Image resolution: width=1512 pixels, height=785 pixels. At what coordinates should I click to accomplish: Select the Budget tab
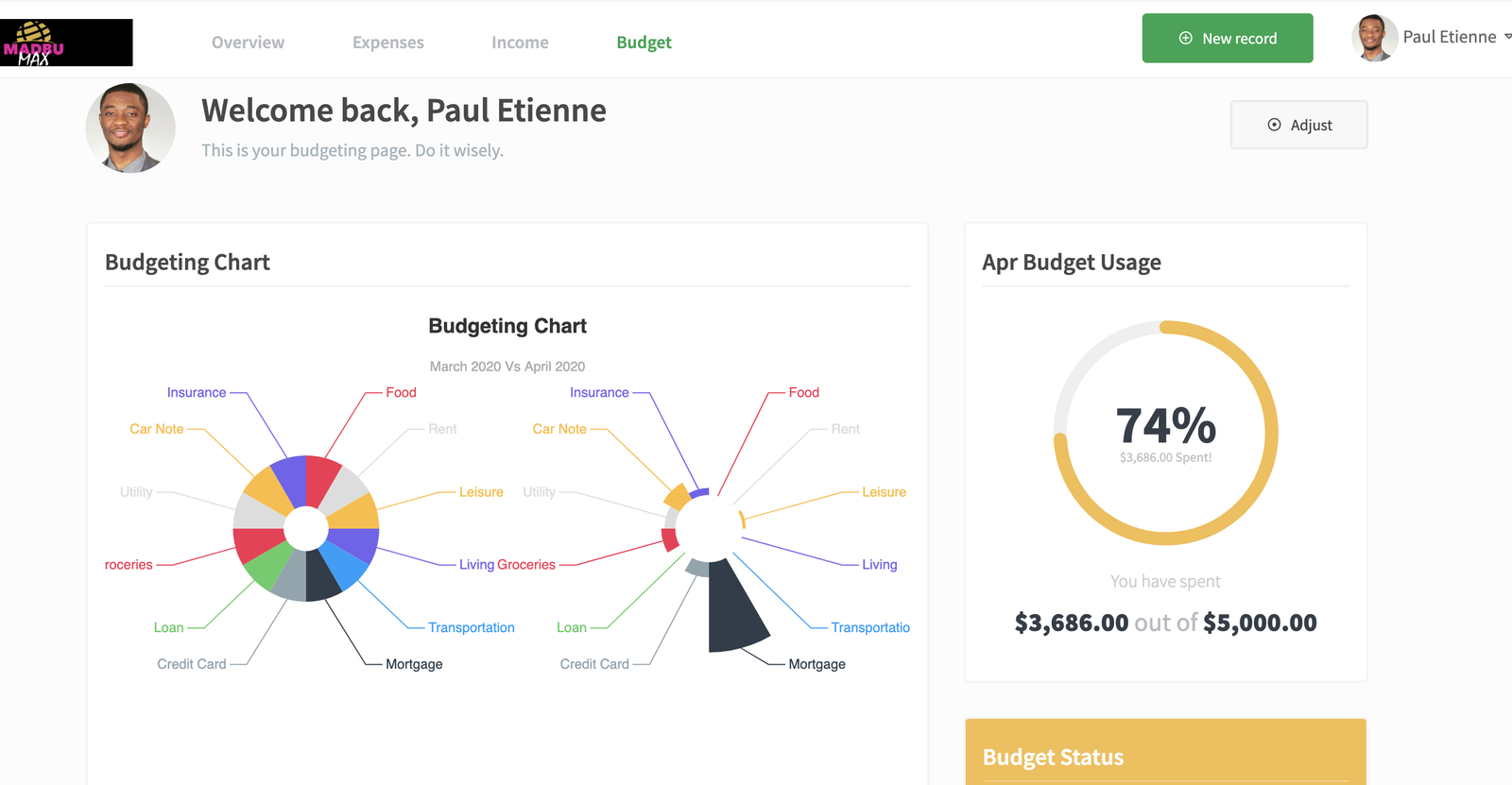(x=644, y=43)
